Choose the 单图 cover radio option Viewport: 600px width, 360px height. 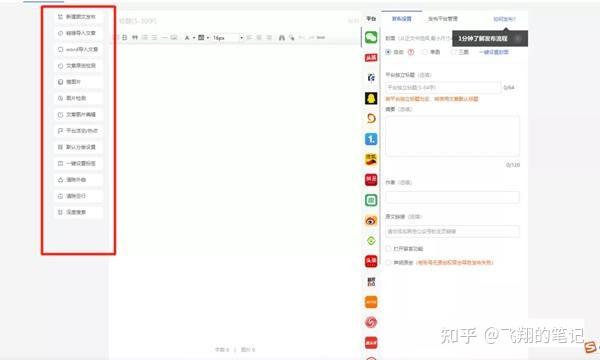pyautogui.click(x=425, y=52)
